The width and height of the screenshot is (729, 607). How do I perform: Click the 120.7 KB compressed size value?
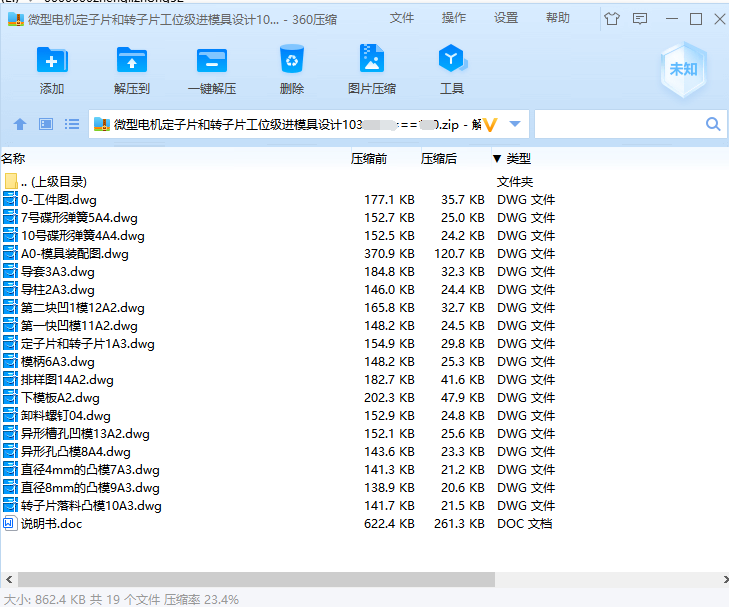click(459, 254)
